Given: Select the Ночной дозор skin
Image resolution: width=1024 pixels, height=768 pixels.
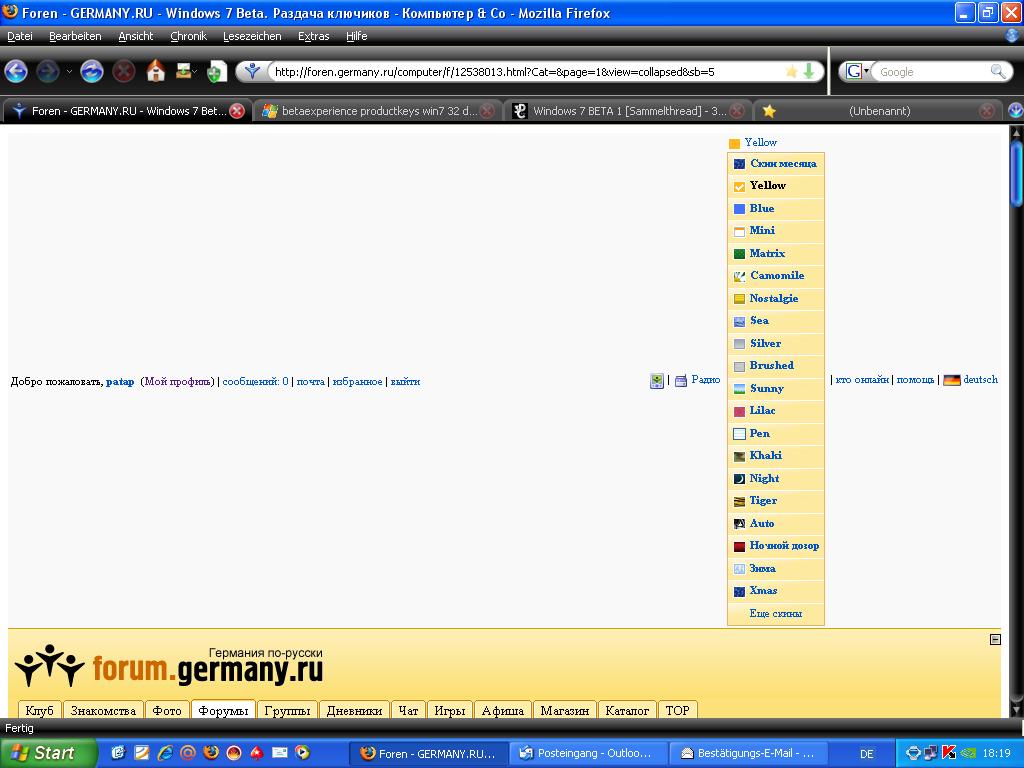Looking at the screenshot, I should 776,546.
